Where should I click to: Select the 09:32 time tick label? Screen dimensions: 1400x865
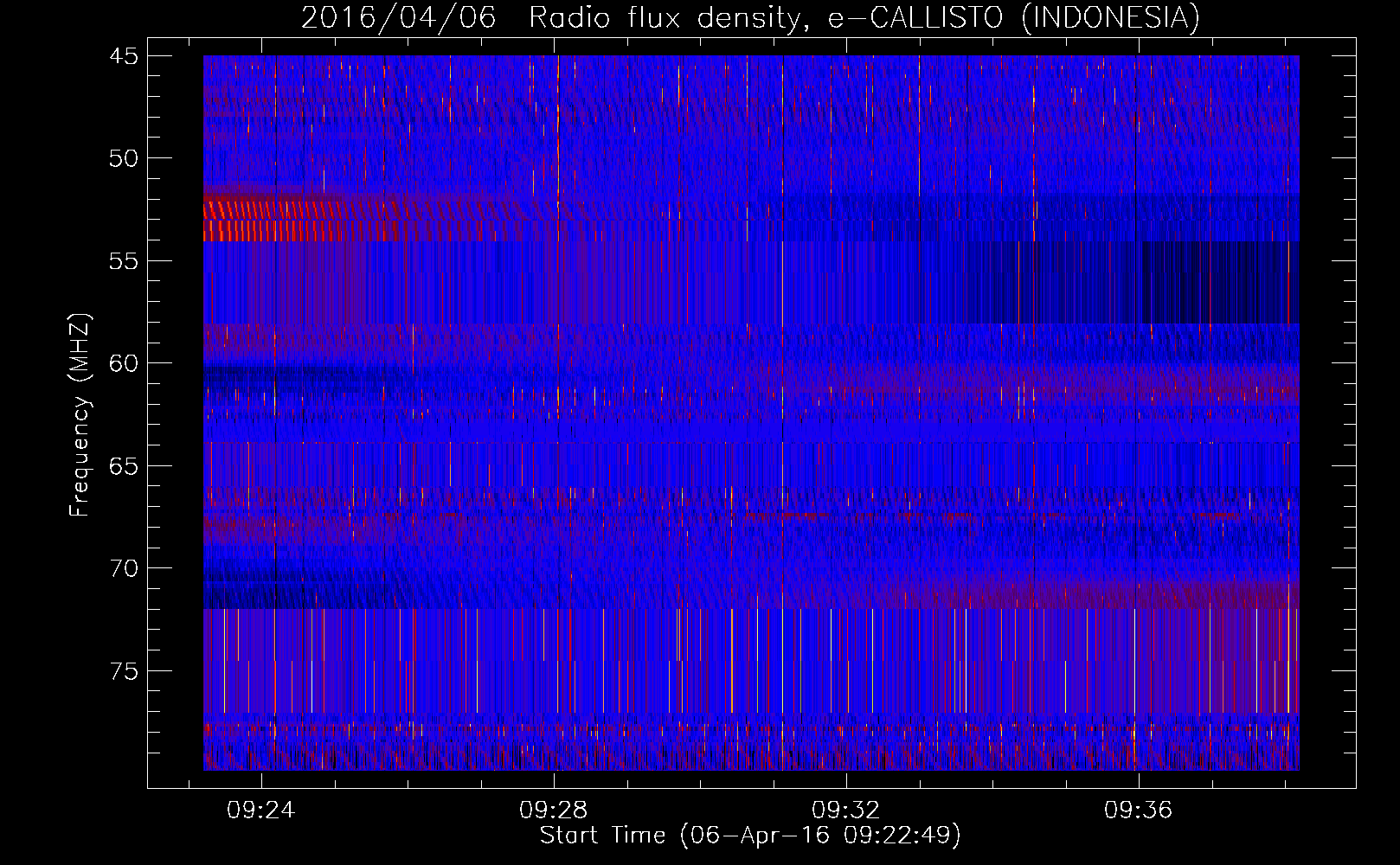pos(845,810)
